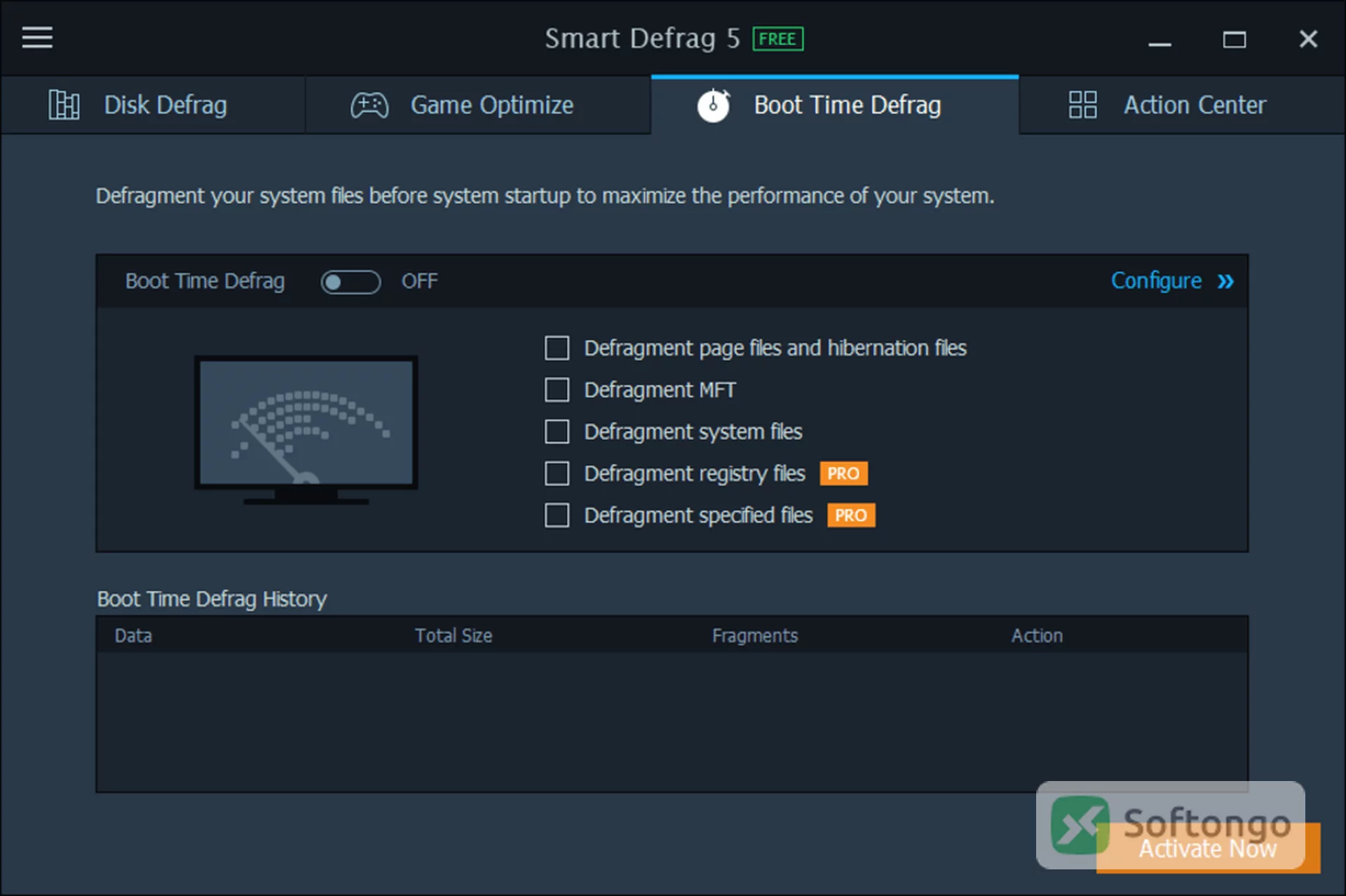The image size is (1346, 896).
Task: Click the PRO badge next to registry files
Action: coord(843,474)
